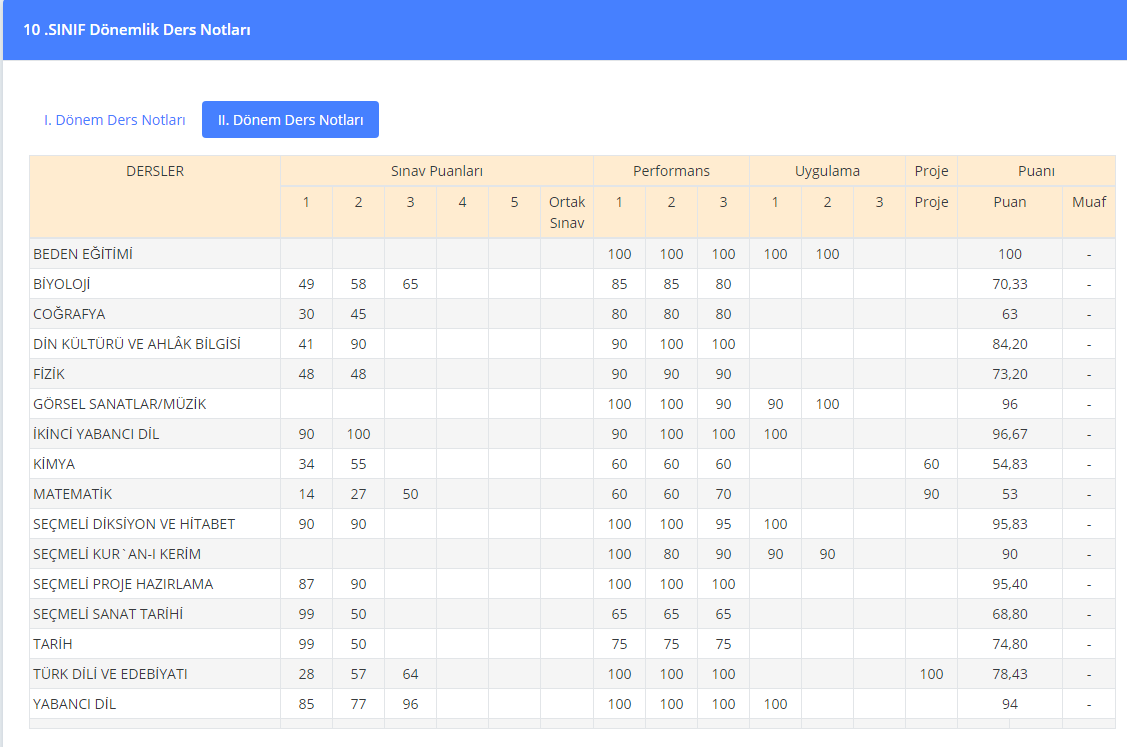Screen dimensions: 1127x747
Task: Click BEDEN EĞİTİMİ final score 100
Action: pos(1010,254)
